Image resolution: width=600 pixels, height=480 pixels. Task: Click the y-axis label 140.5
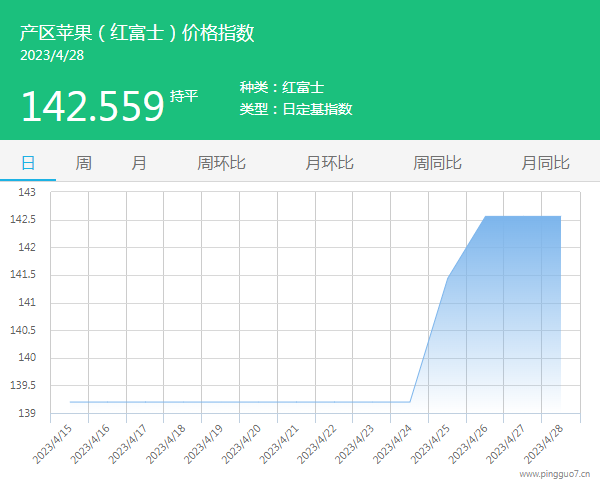tap(23, 330)
